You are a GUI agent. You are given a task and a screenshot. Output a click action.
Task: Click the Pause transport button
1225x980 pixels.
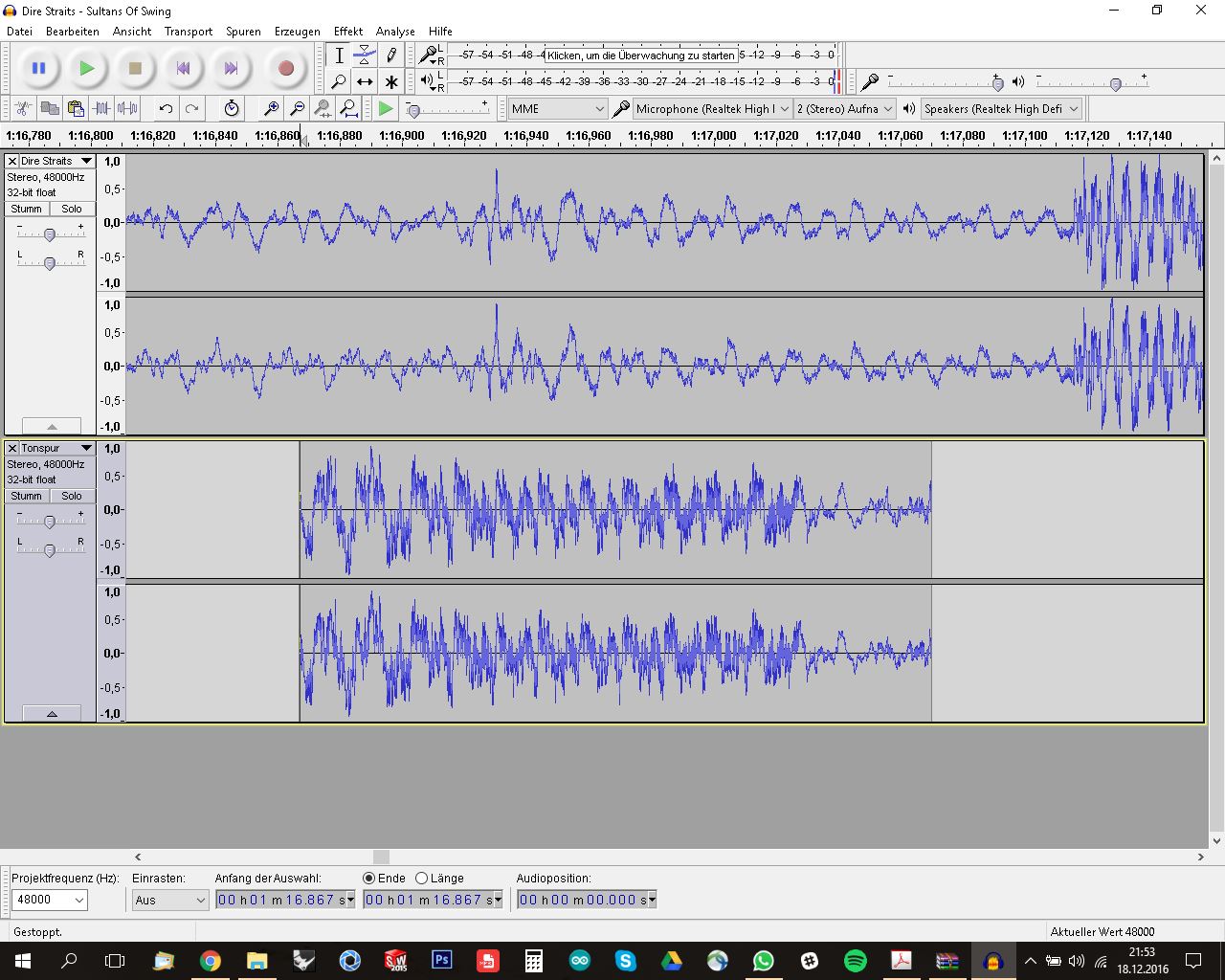[38, 68]
